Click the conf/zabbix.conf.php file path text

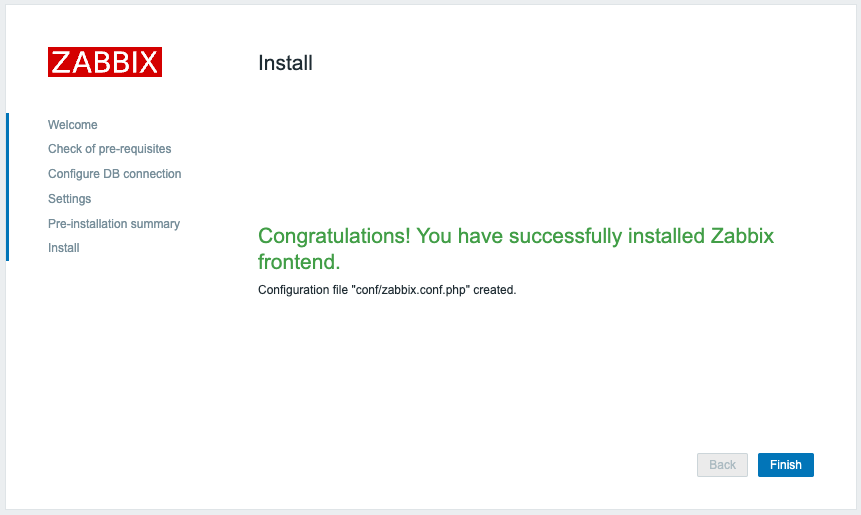pyautogui.click(x=411, y=290)
